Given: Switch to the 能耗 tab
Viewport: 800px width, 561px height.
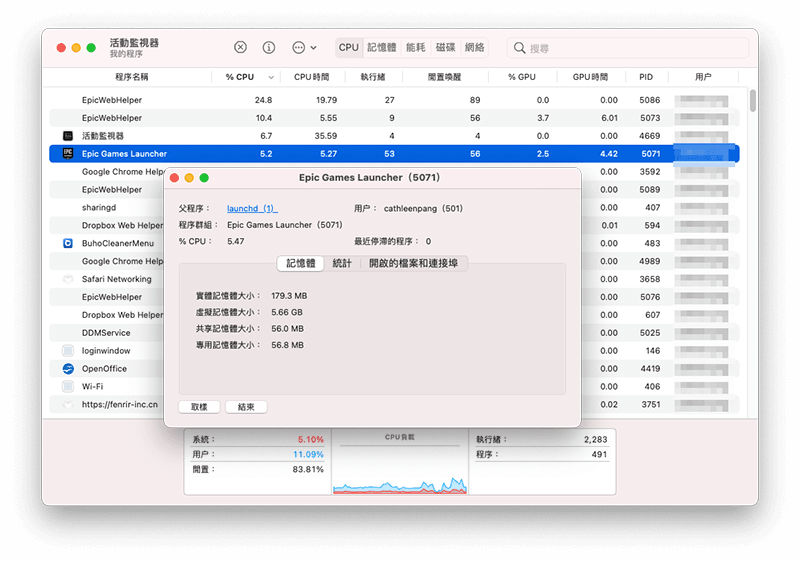Looking at the screenshot, I should click(x=415, y=47).
